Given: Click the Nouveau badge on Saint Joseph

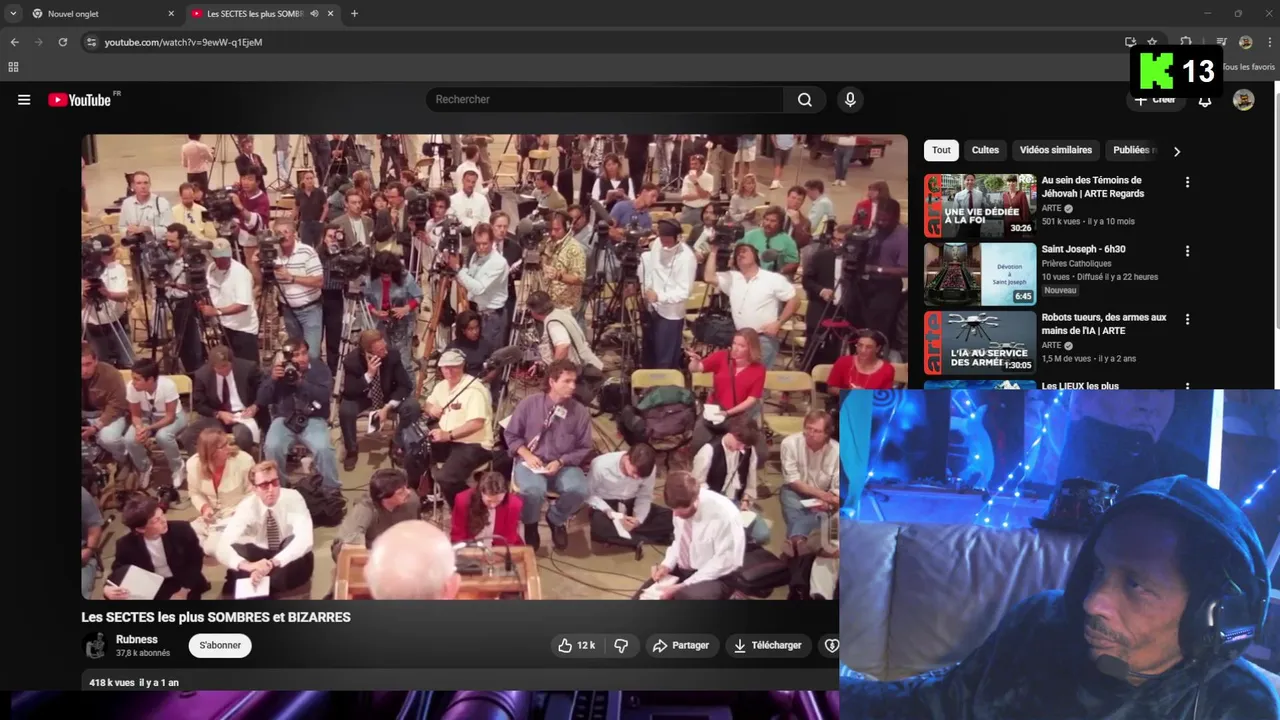Looking at the screenshot, I should coord(1060,291).
